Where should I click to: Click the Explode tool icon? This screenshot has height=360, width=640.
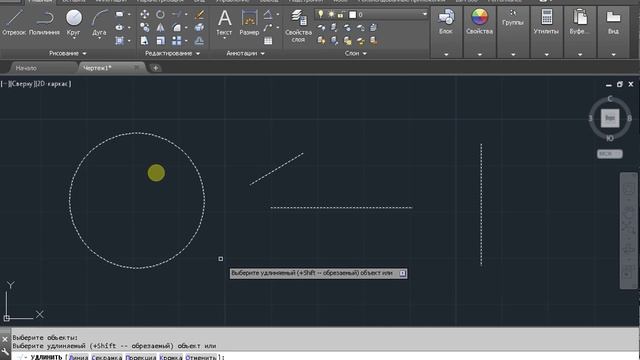199,28
